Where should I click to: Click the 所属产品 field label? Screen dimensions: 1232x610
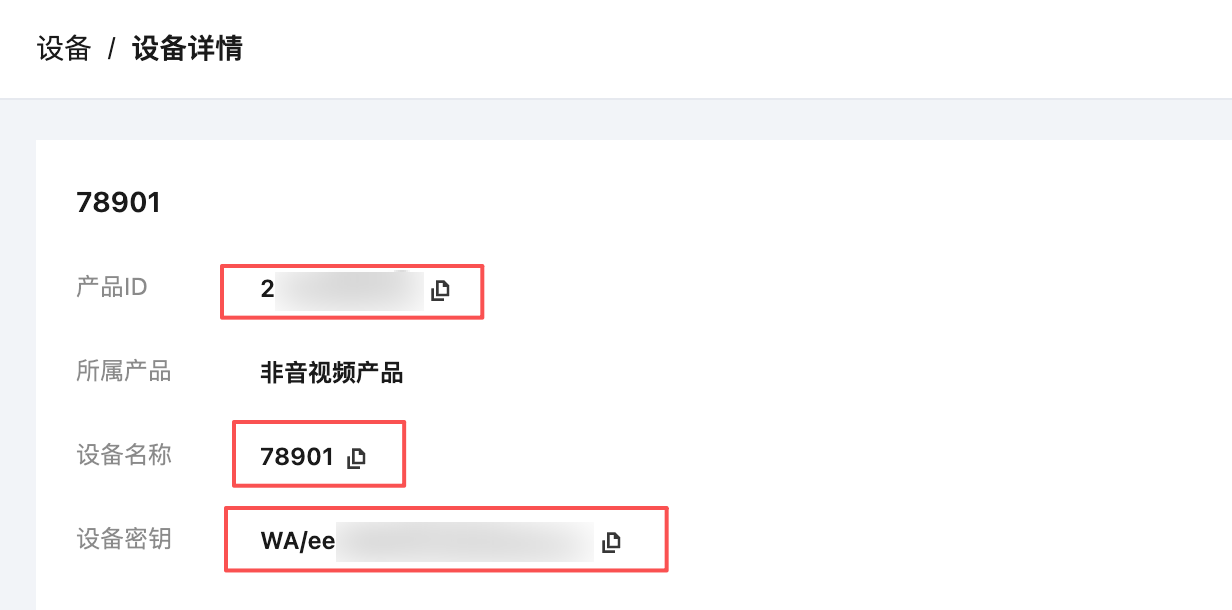(124, 372)
